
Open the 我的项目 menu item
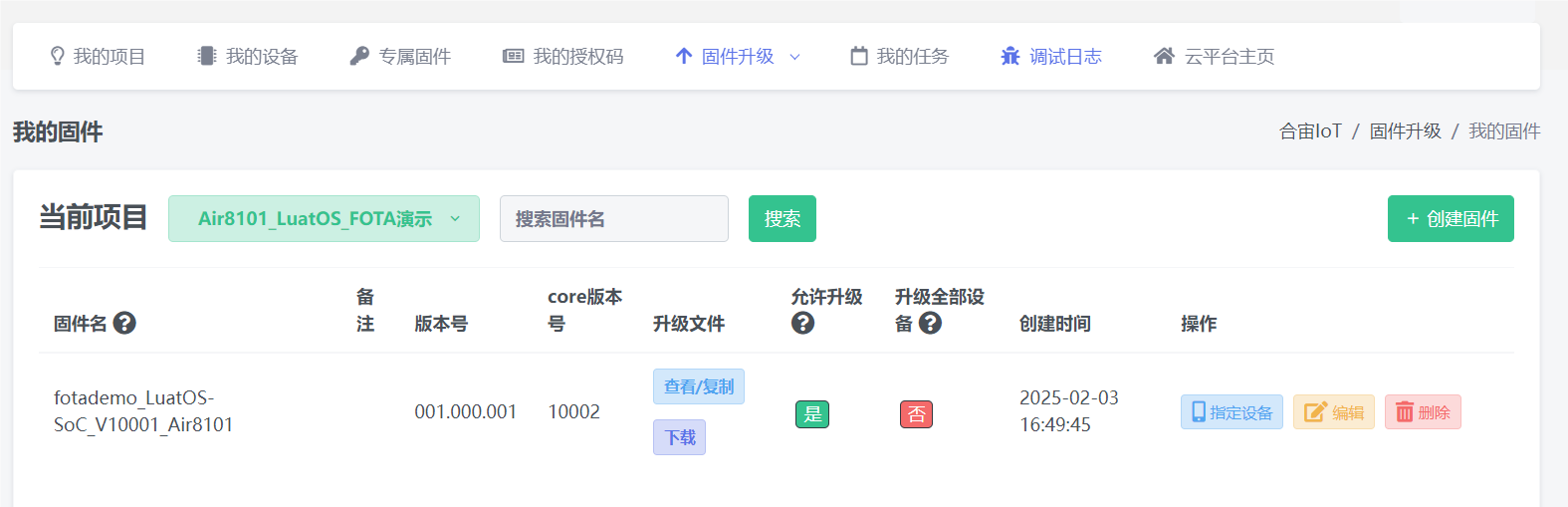[x=98, y=56]
